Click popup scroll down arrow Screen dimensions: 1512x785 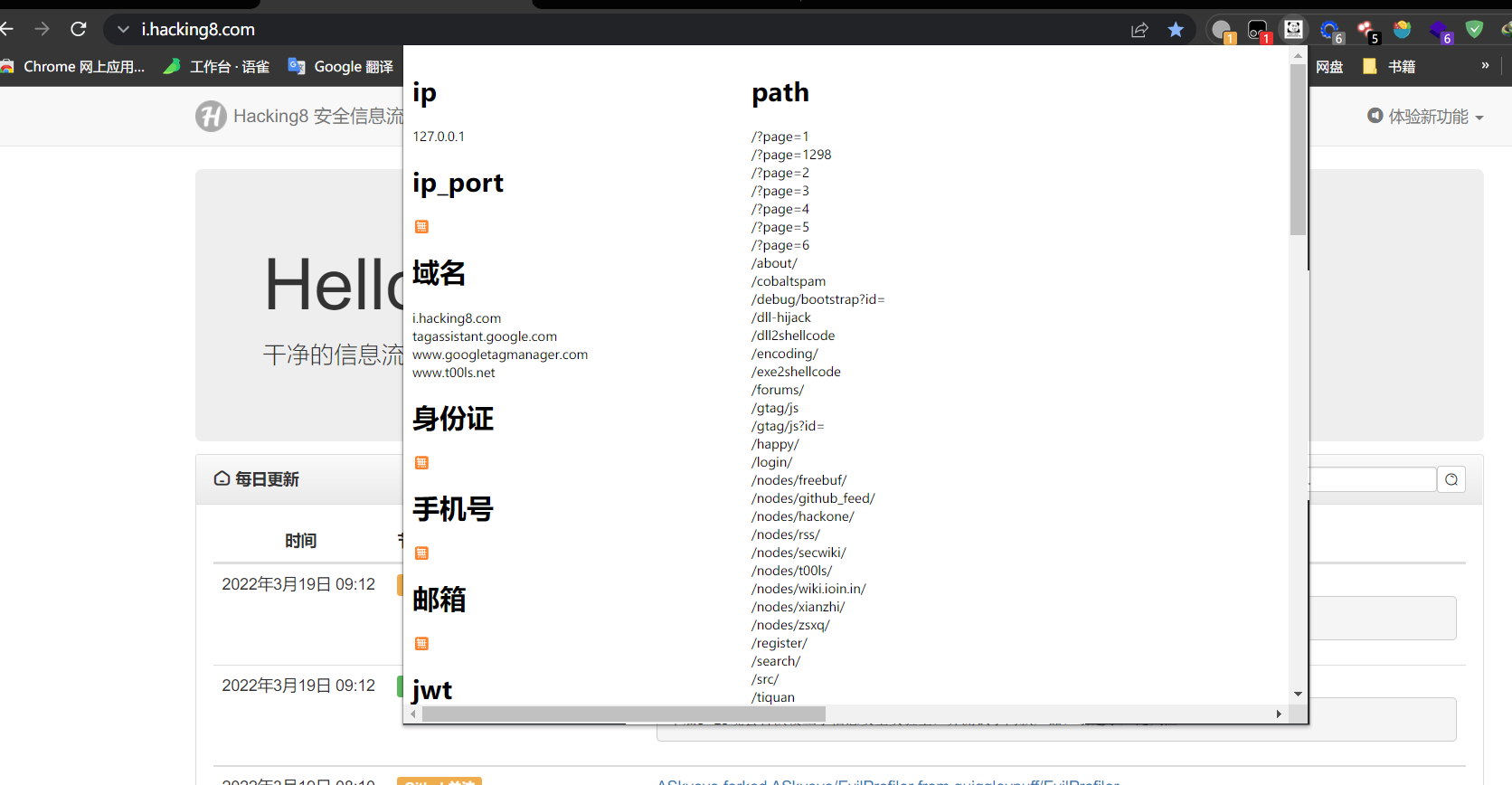pyautogui.click(x=1298, y=695)
